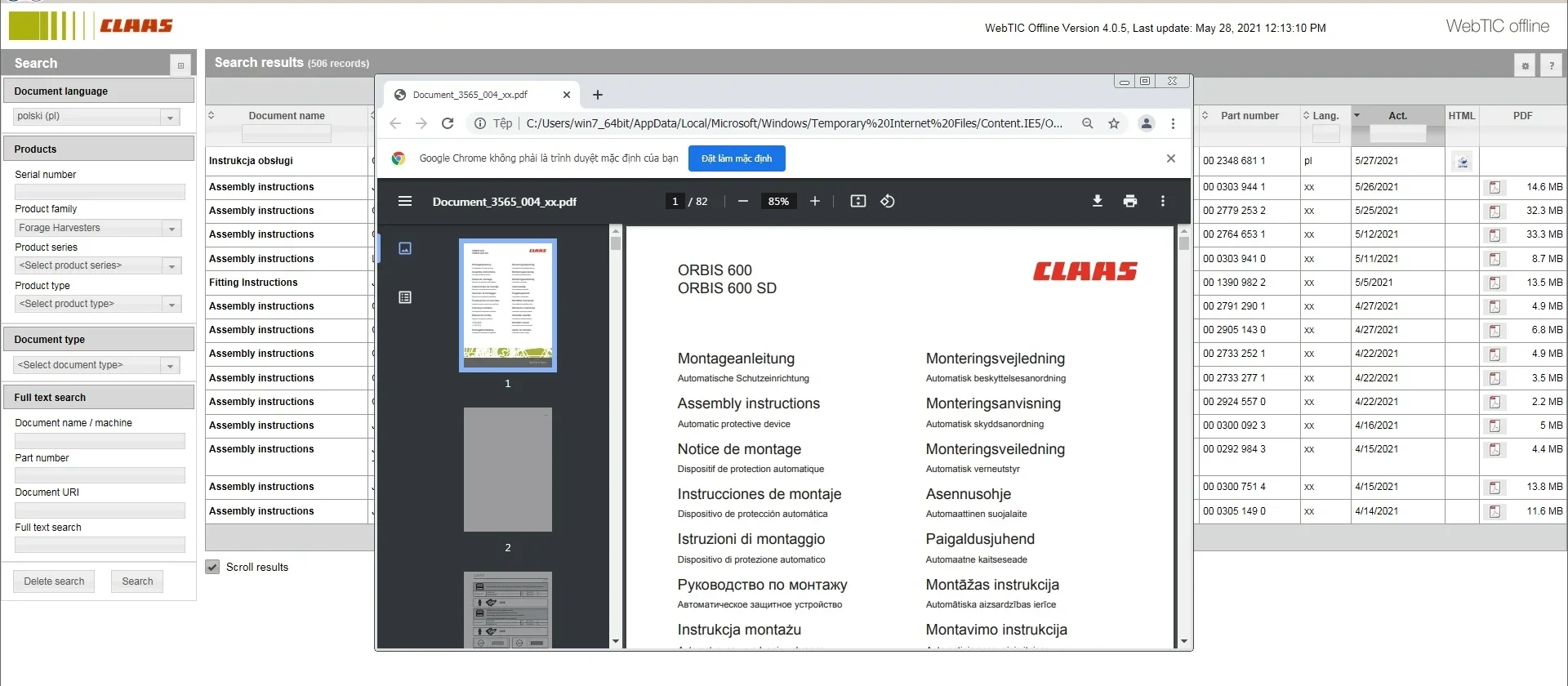Click the fit to page icon
The image size is (1568, 686).
coord(857,201)
